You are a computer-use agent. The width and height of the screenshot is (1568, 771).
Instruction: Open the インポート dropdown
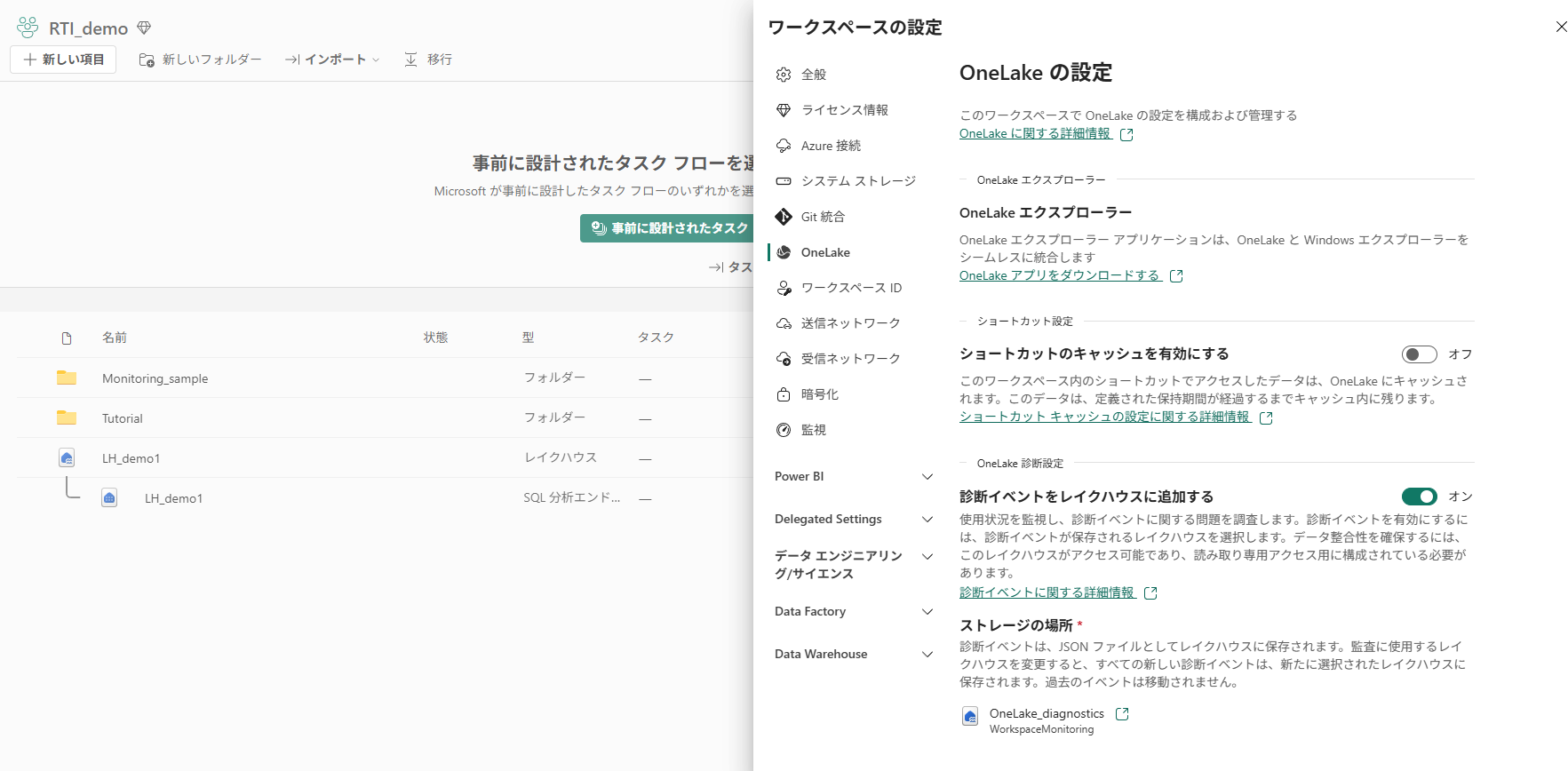[332, 60]
